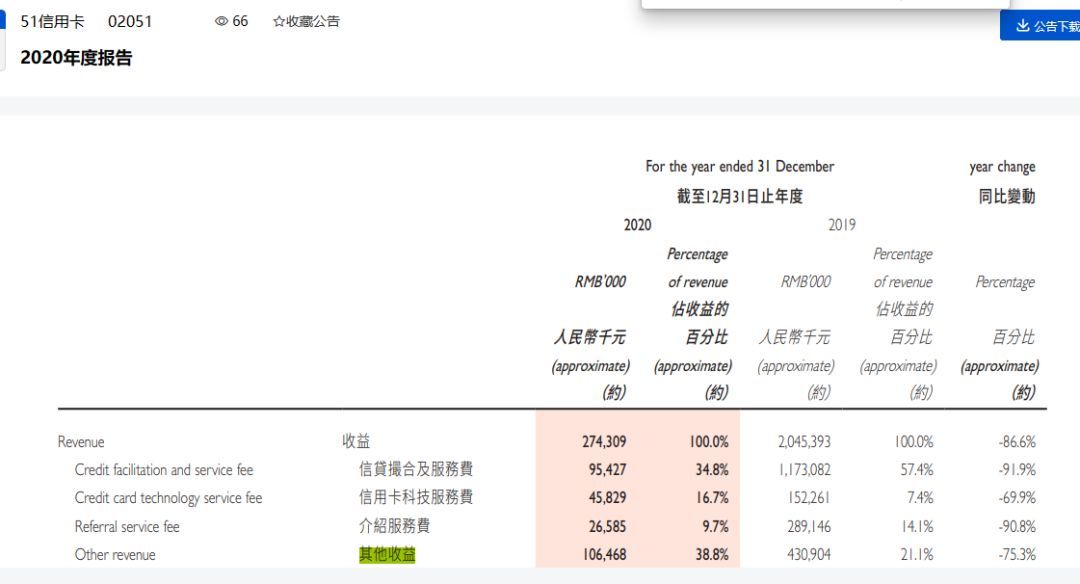Click the stock code 02051
Screen dimensions: 1080x584
pos(130,21)
